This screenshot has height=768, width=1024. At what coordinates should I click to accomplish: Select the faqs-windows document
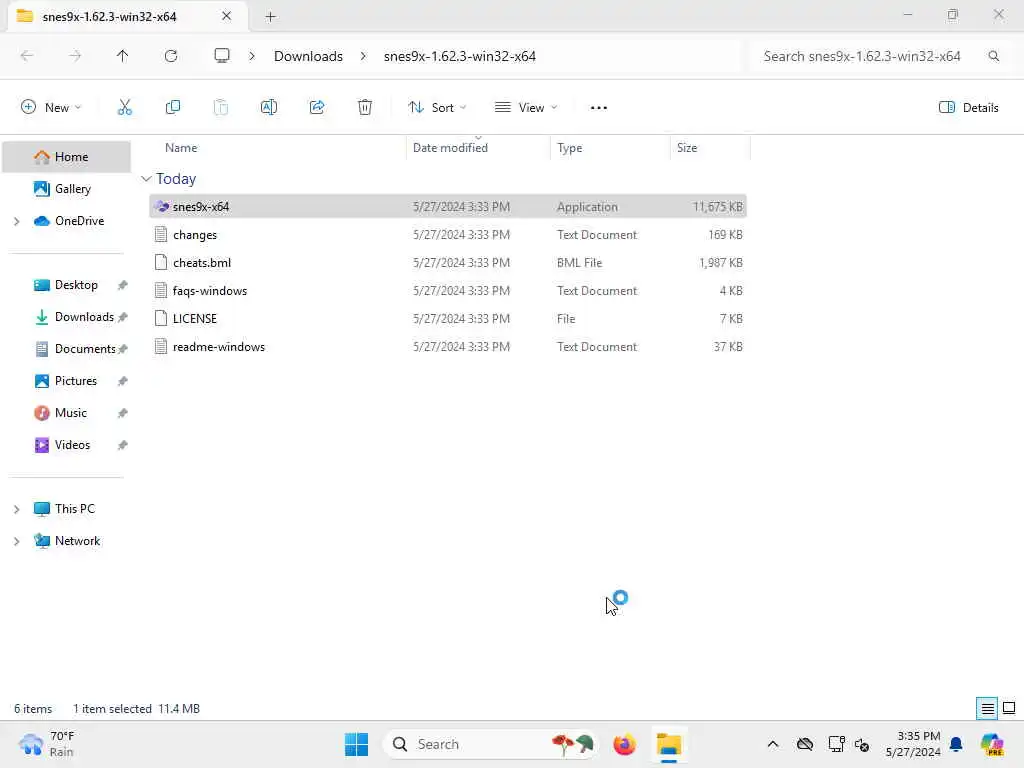click(447, 291)
